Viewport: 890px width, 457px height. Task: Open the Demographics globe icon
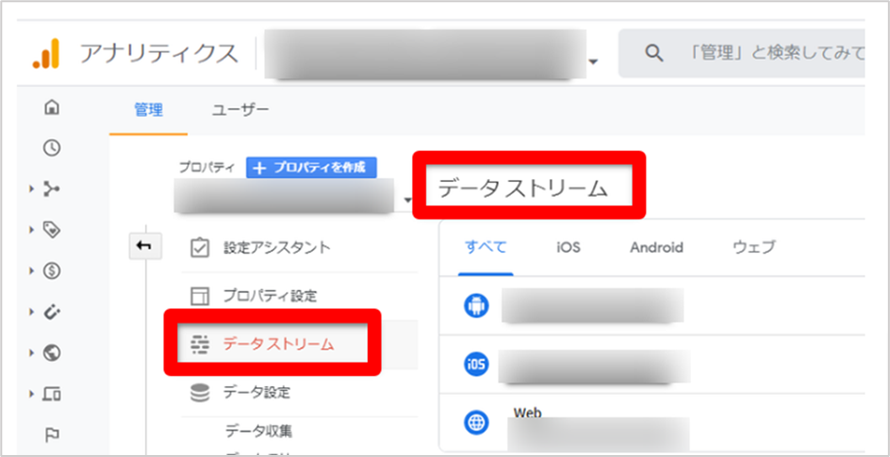[x=52, y=353]
